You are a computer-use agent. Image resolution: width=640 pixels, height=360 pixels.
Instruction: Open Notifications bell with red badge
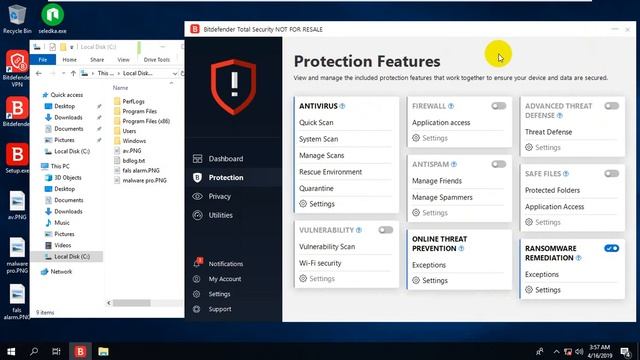click(x=198, y=263)
